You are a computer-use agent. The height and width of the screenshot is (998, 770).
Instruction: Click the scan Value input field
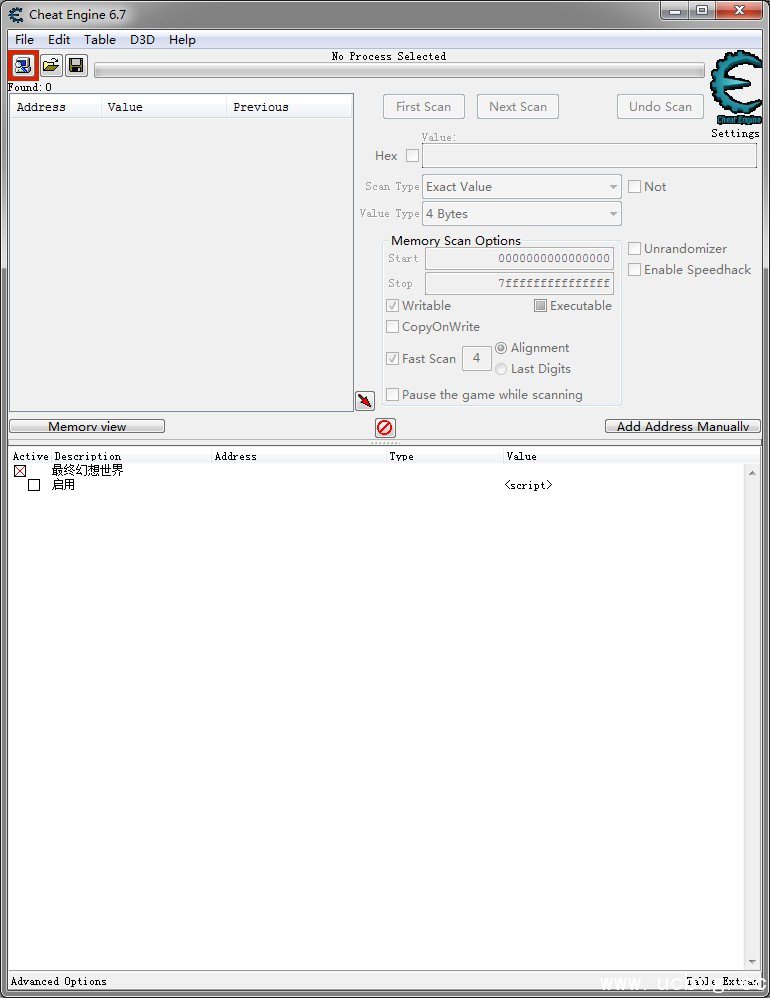click(589, 156)
